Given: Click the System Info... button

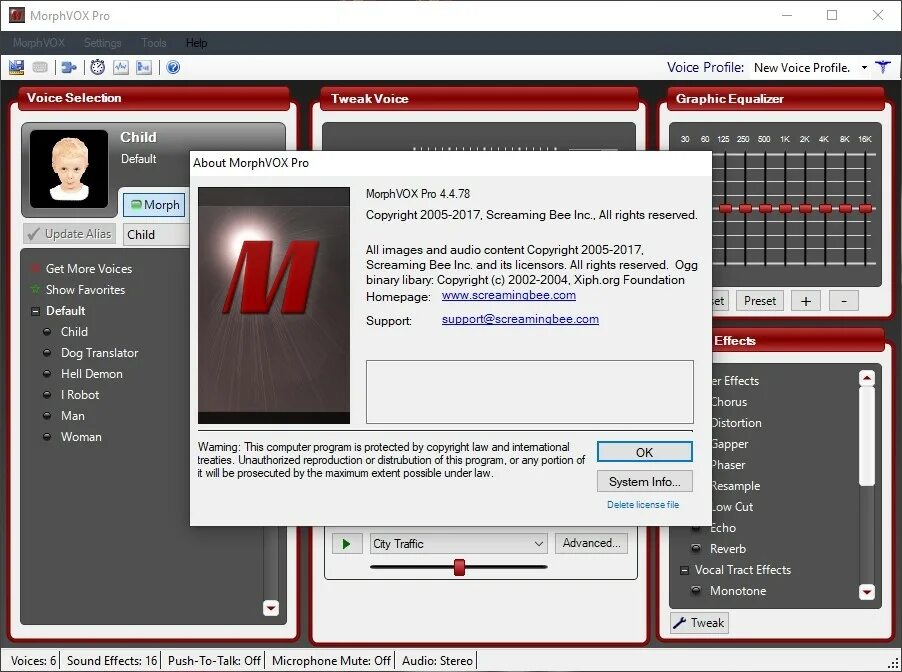Looking at the screenshot, I should (x=644, y=482).
